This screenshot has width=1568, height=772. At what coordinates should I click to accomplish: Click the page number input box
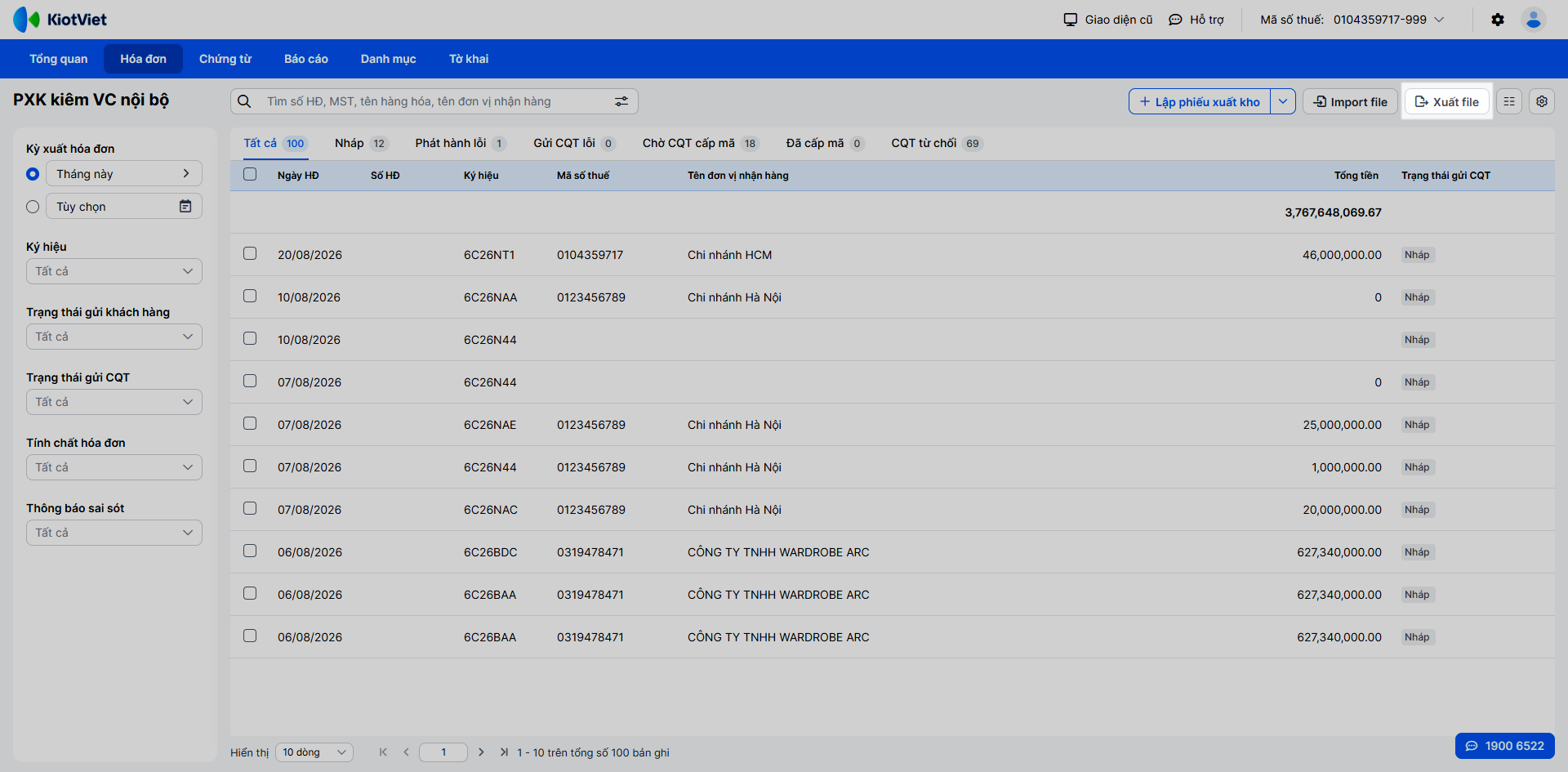[x=443, y=752]
